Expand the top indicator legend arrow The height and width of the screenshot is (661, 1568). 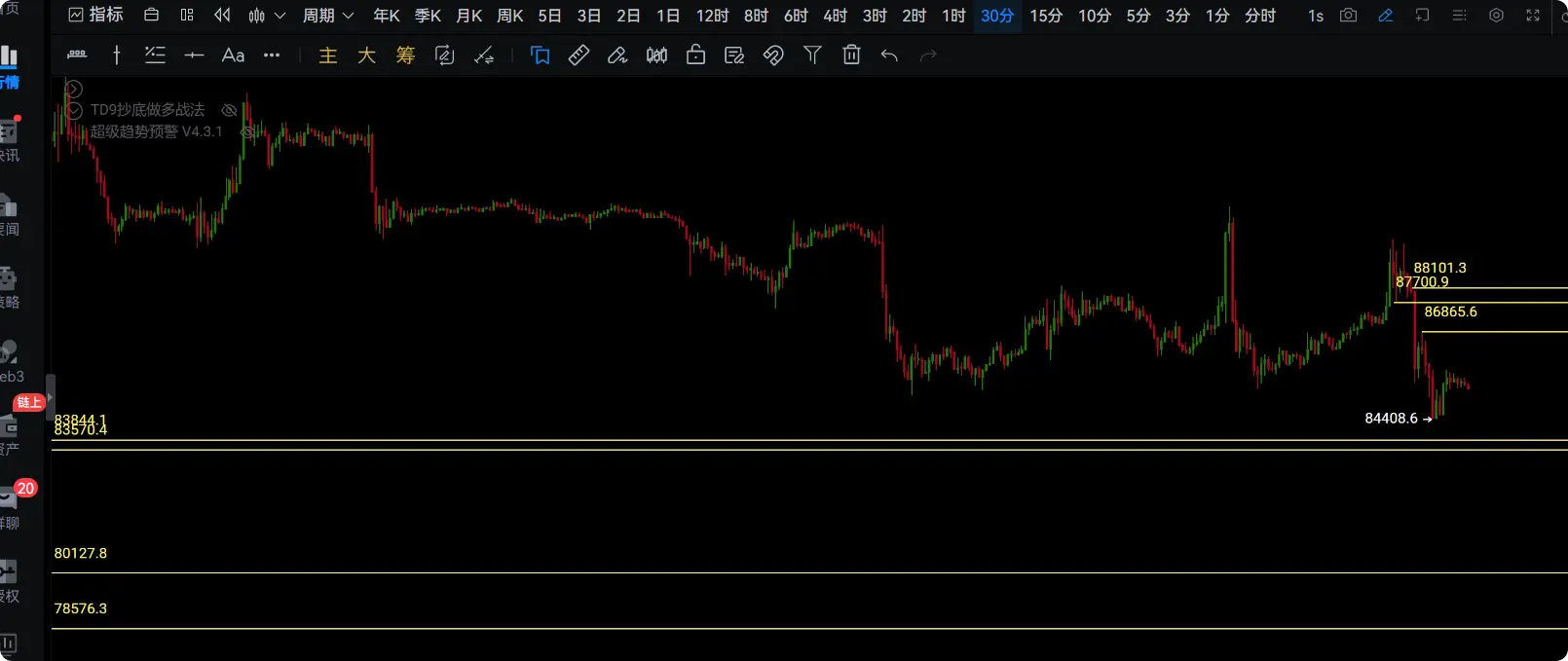74,90
